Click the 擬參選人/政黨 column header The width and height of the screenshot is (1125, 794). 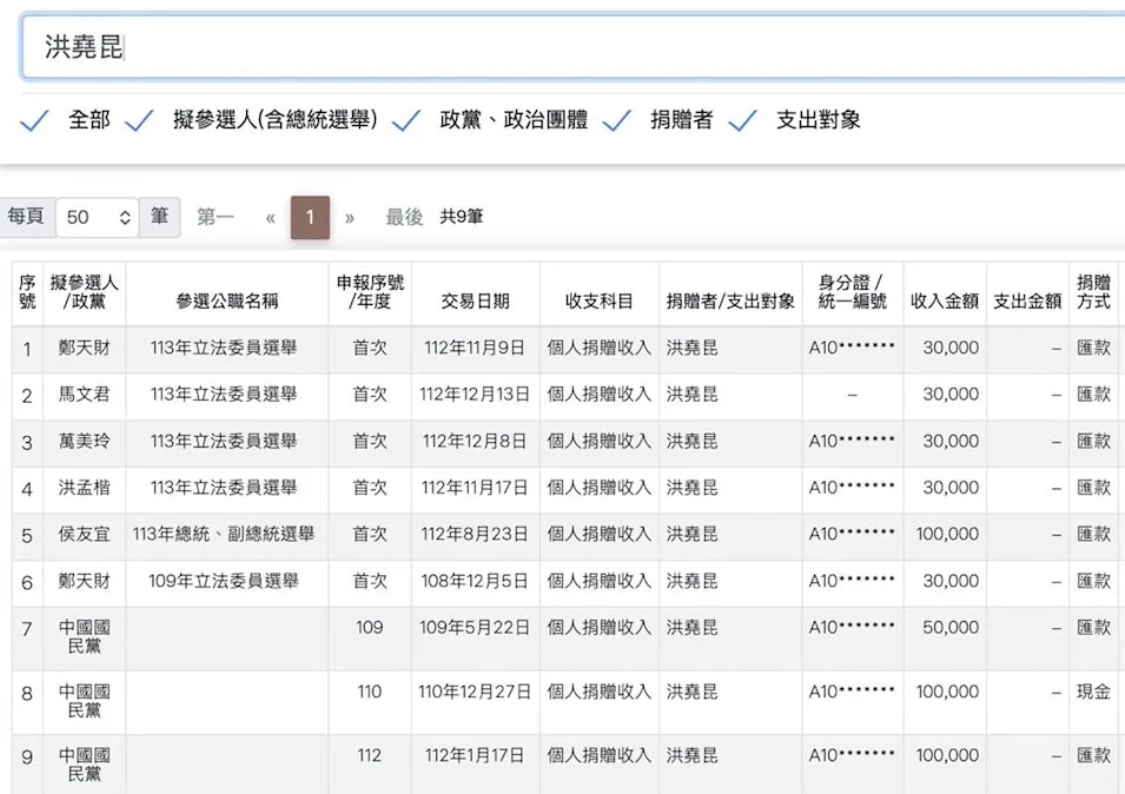(84, 293)
